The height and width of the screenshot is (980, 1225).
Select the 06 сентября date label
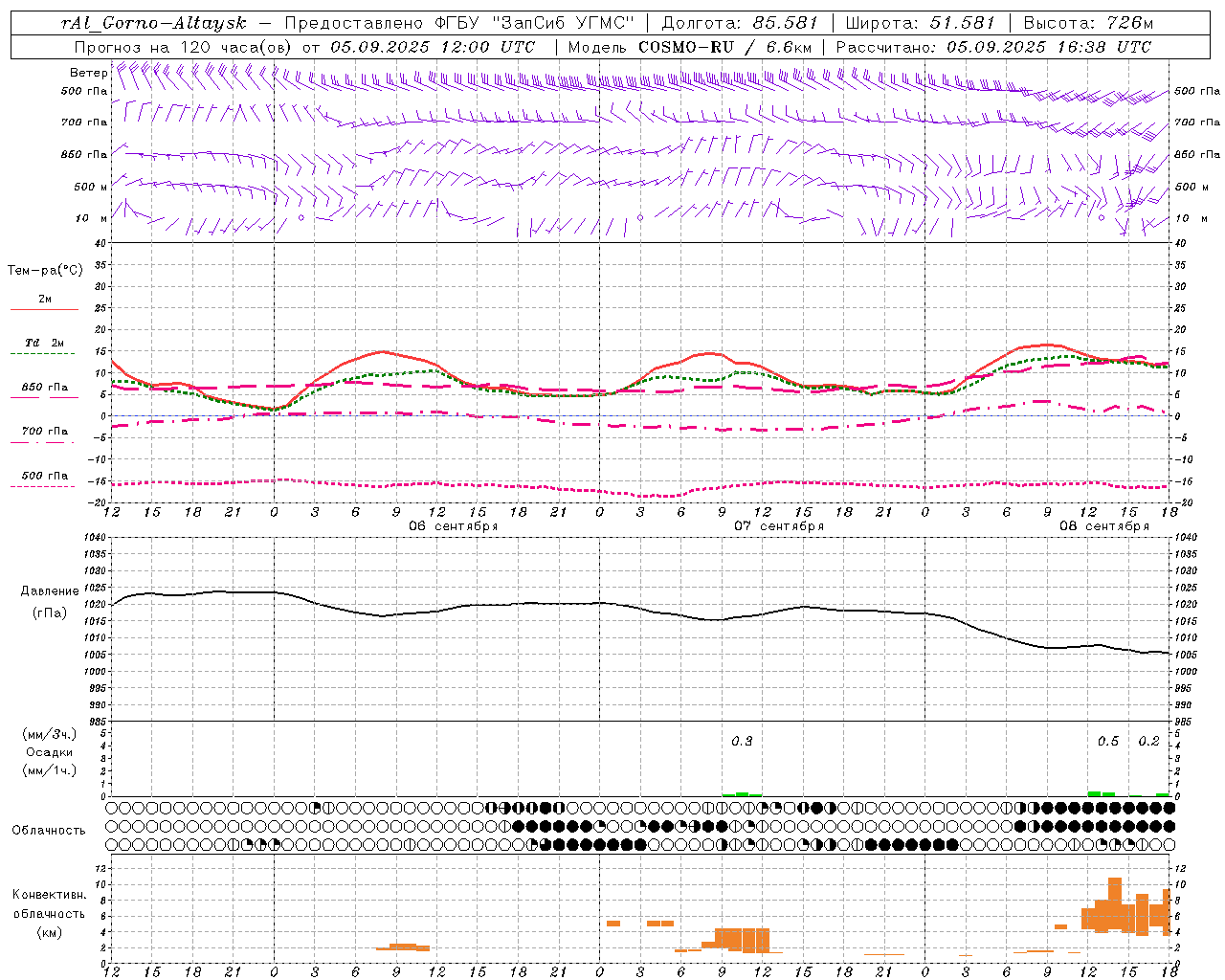(454, 526)
